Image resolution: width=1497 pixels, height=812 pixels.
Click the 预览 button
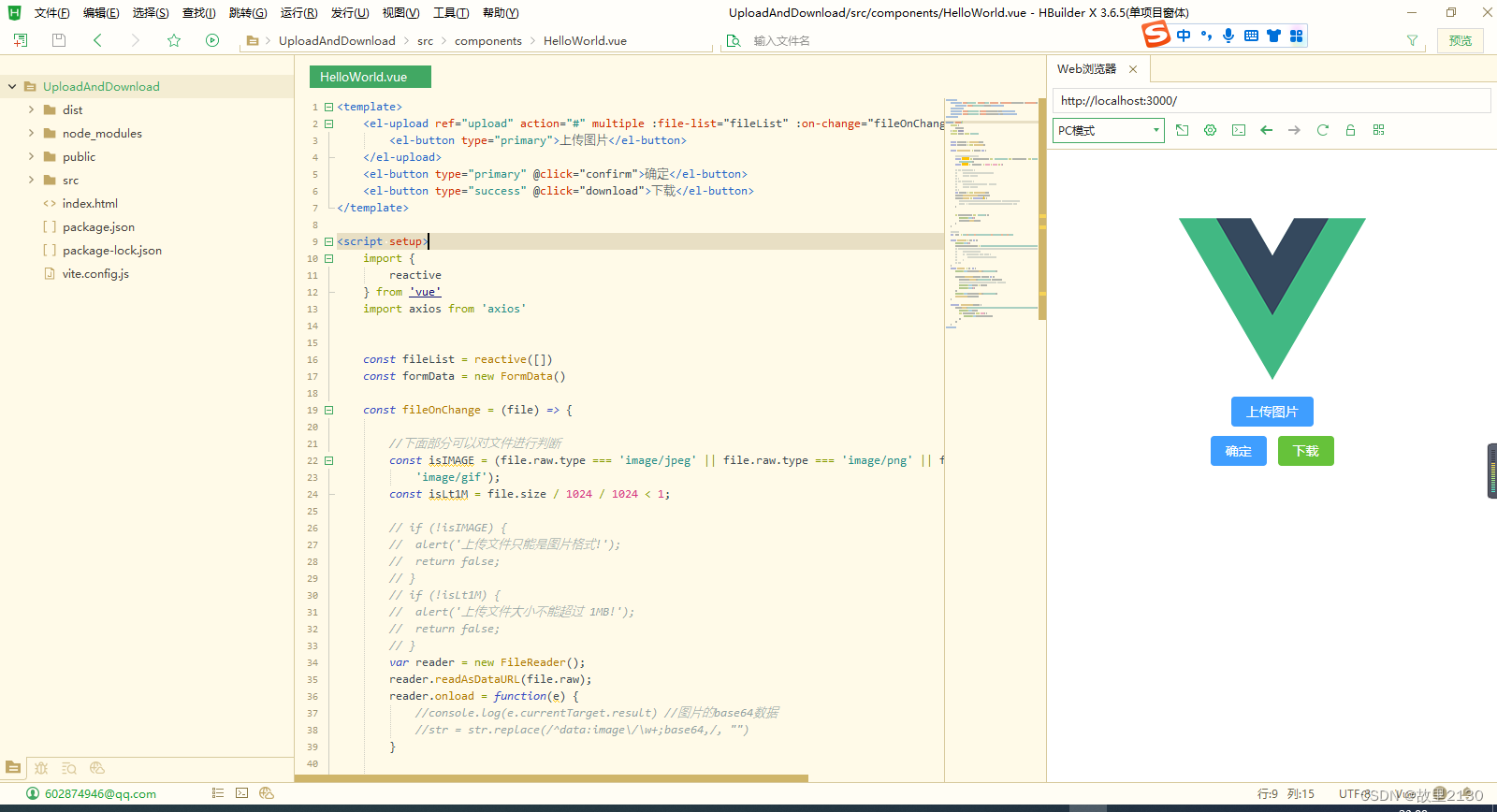1461,40
